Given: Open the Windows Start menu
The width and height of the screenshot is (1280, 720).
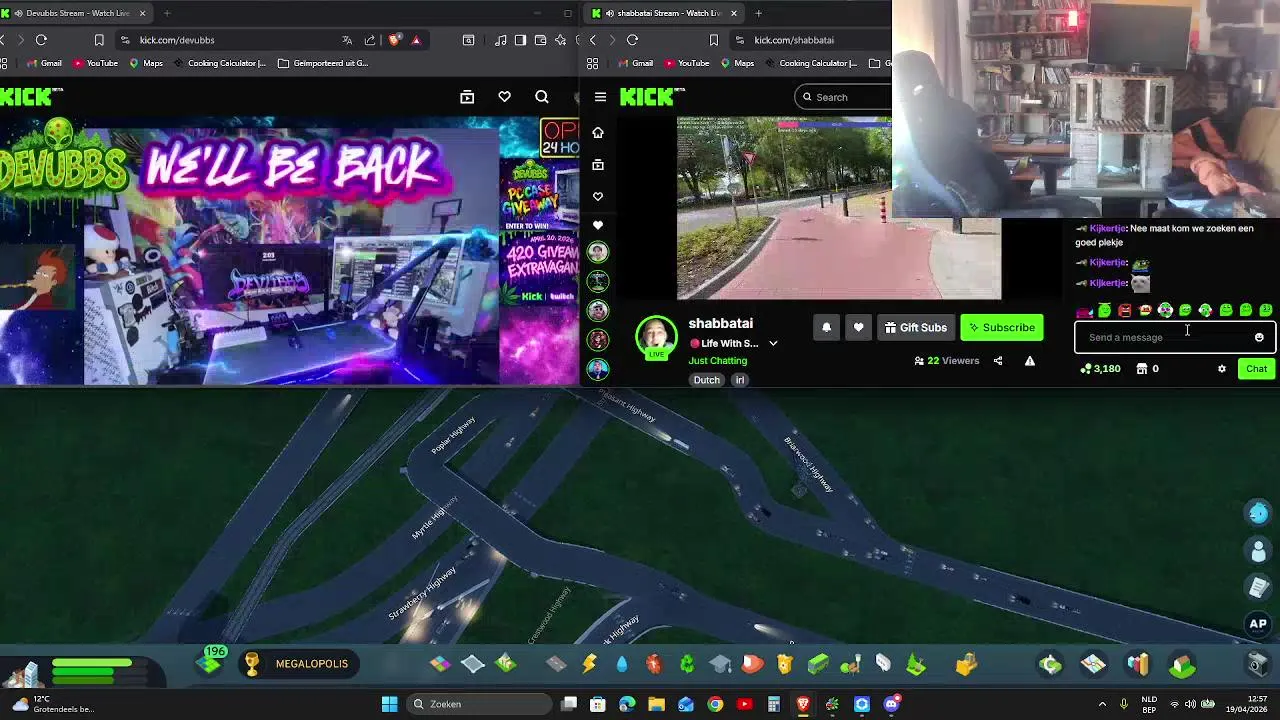Looking at the screenshot, I should [389, 704].
